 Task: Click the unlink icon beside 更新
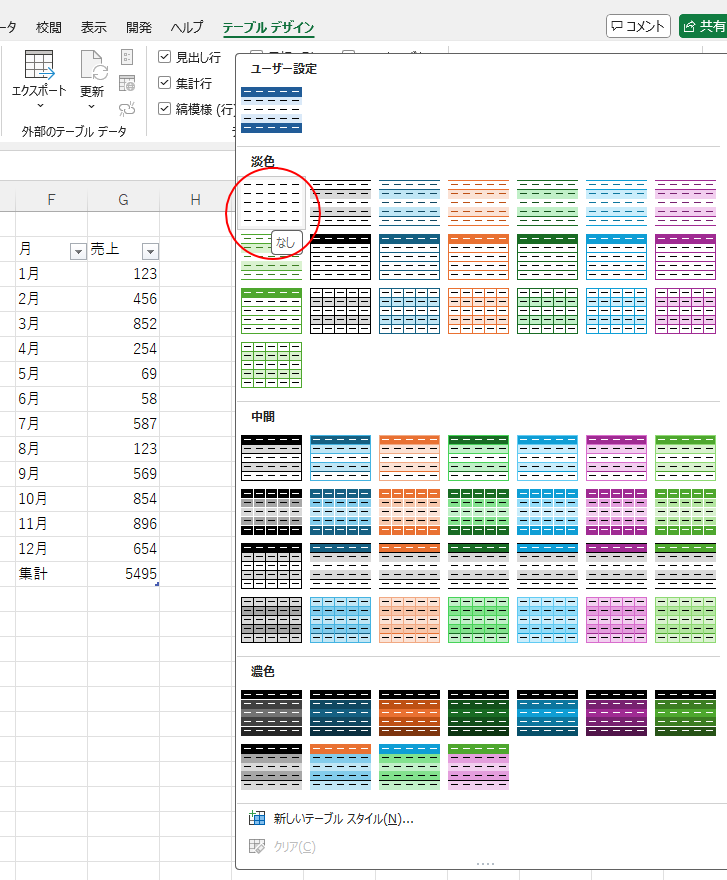point(127,109)
